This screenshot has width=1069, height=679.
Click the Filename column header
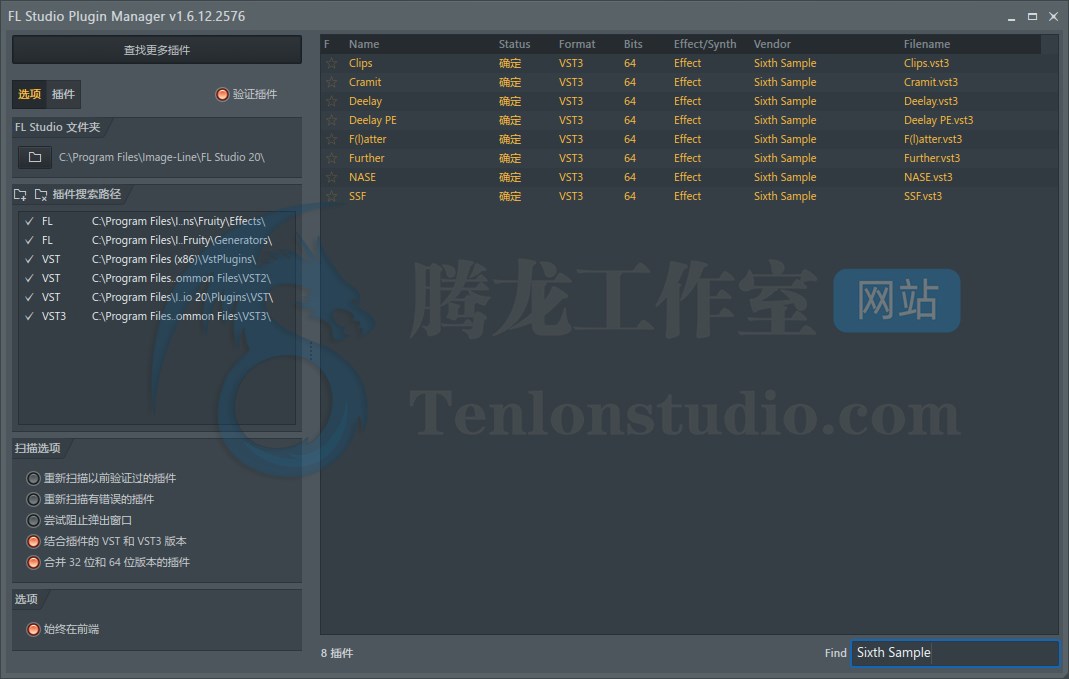927,44
